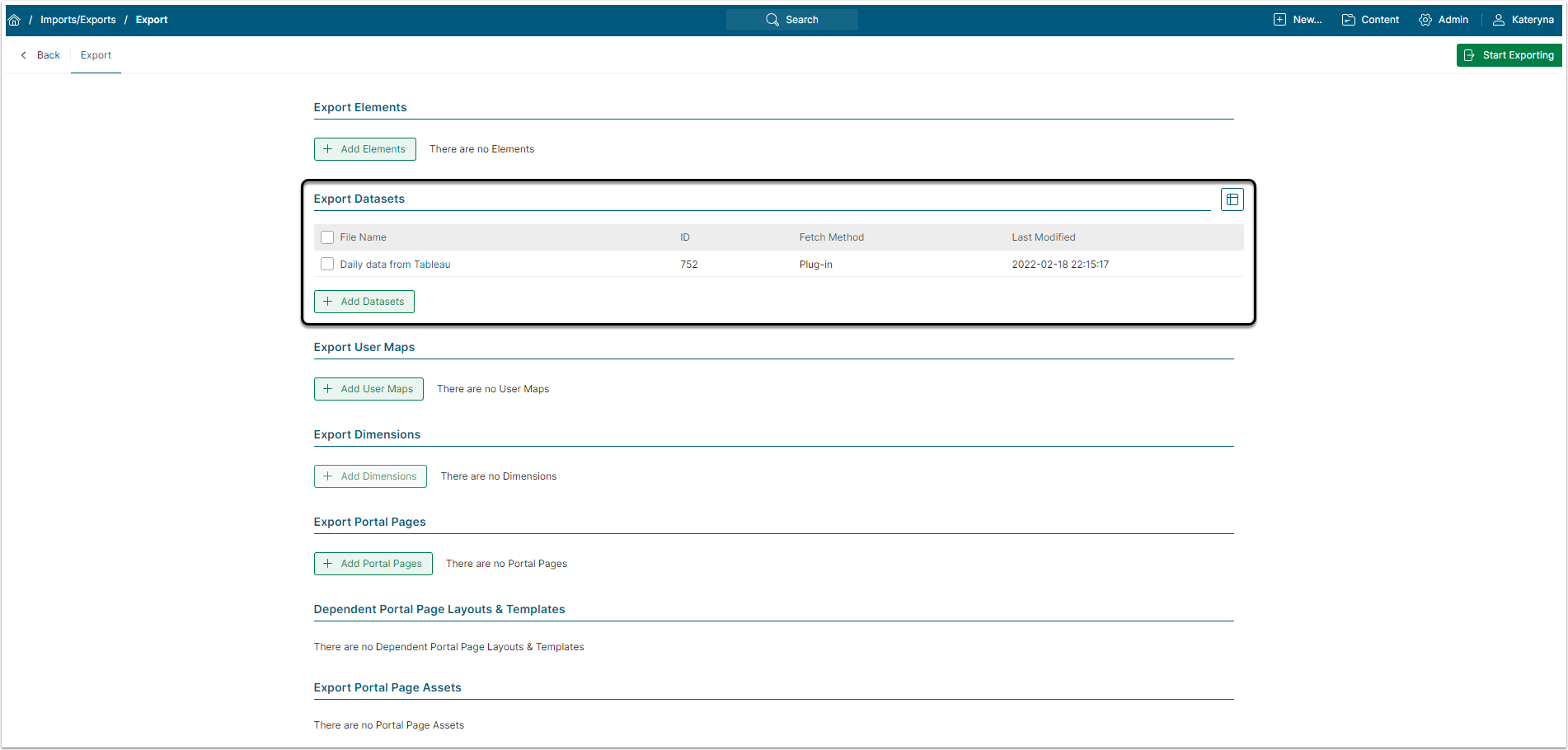Screen dimensions: 1568x750
Task: Click the gear icon beside Admin
Action: [1425, 20]
